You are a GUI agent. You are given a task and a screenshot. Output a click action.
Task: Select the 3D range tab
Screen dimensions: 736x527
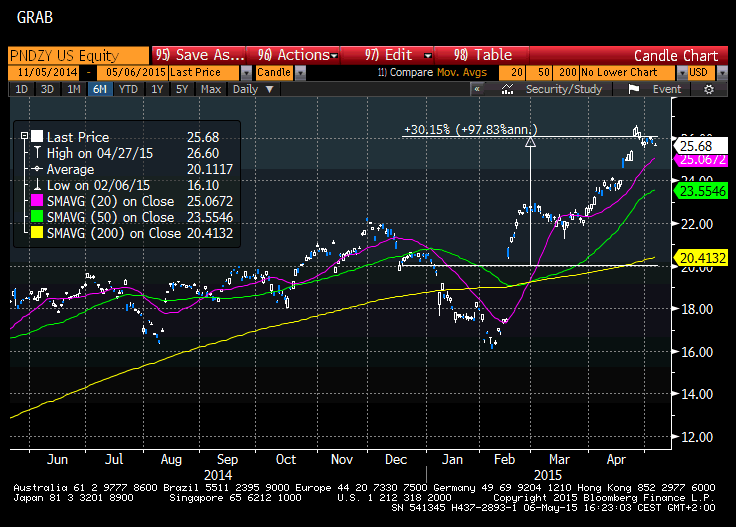tap(47, 89)
